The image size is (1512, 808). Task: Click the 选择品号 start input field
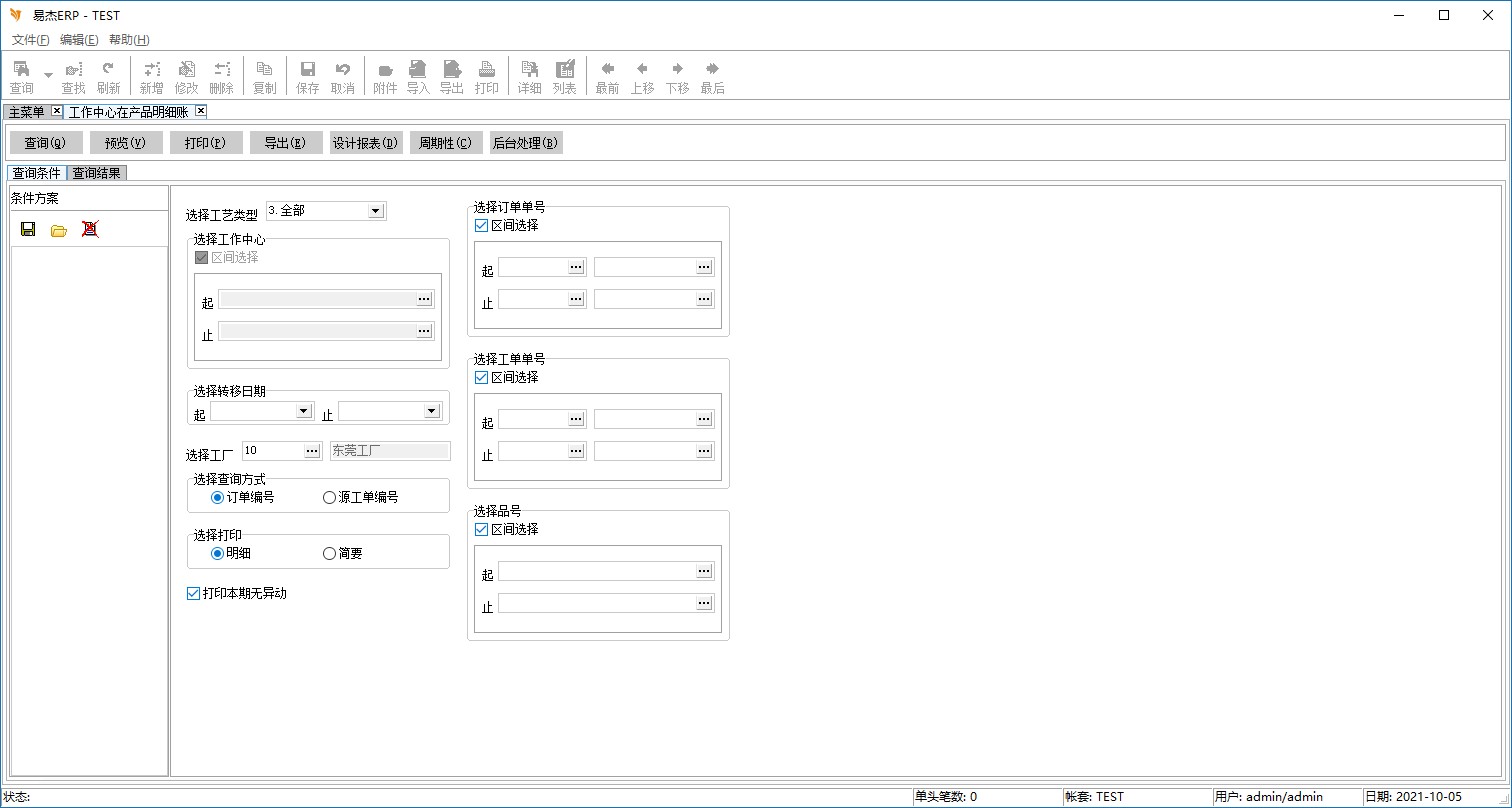[x=596, y=571]
